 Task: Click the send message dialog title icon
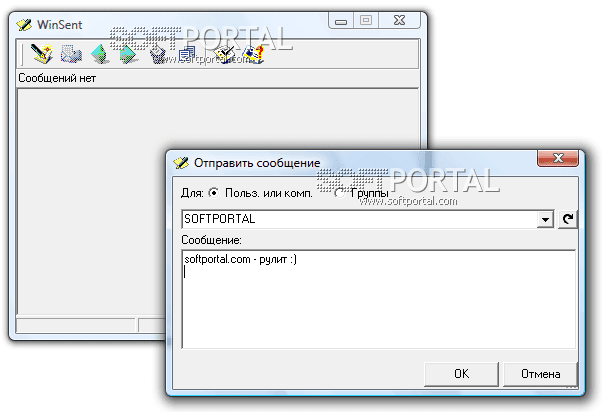pos(181,163)
